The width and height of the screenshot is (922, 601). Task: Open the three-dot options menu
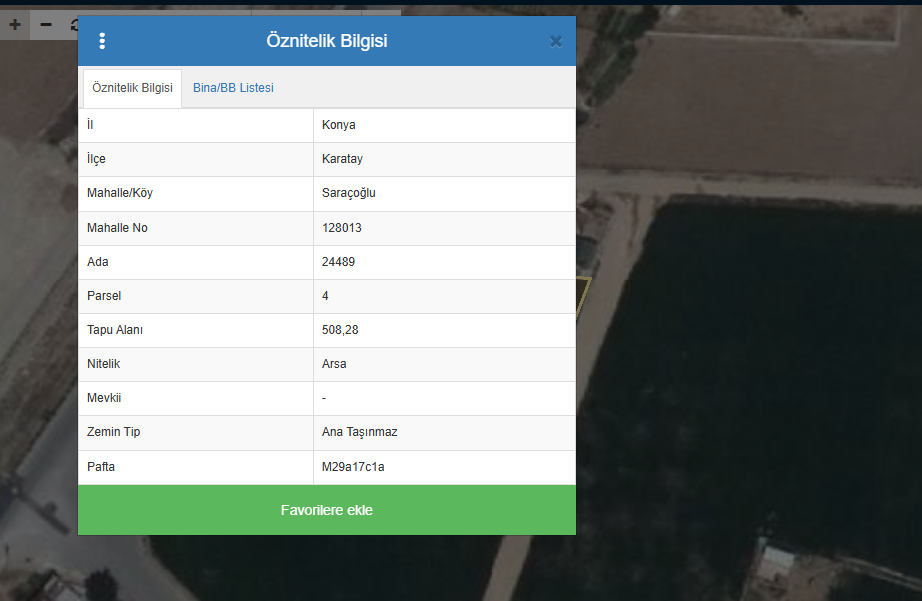102,41
